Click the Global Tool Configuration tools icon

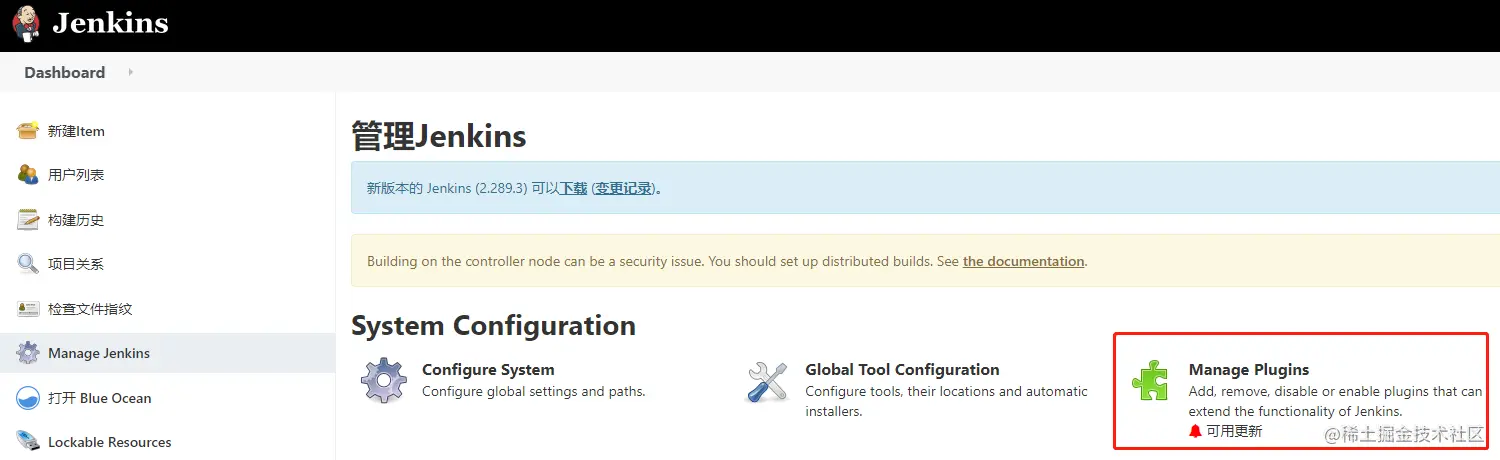pos(767,382)
